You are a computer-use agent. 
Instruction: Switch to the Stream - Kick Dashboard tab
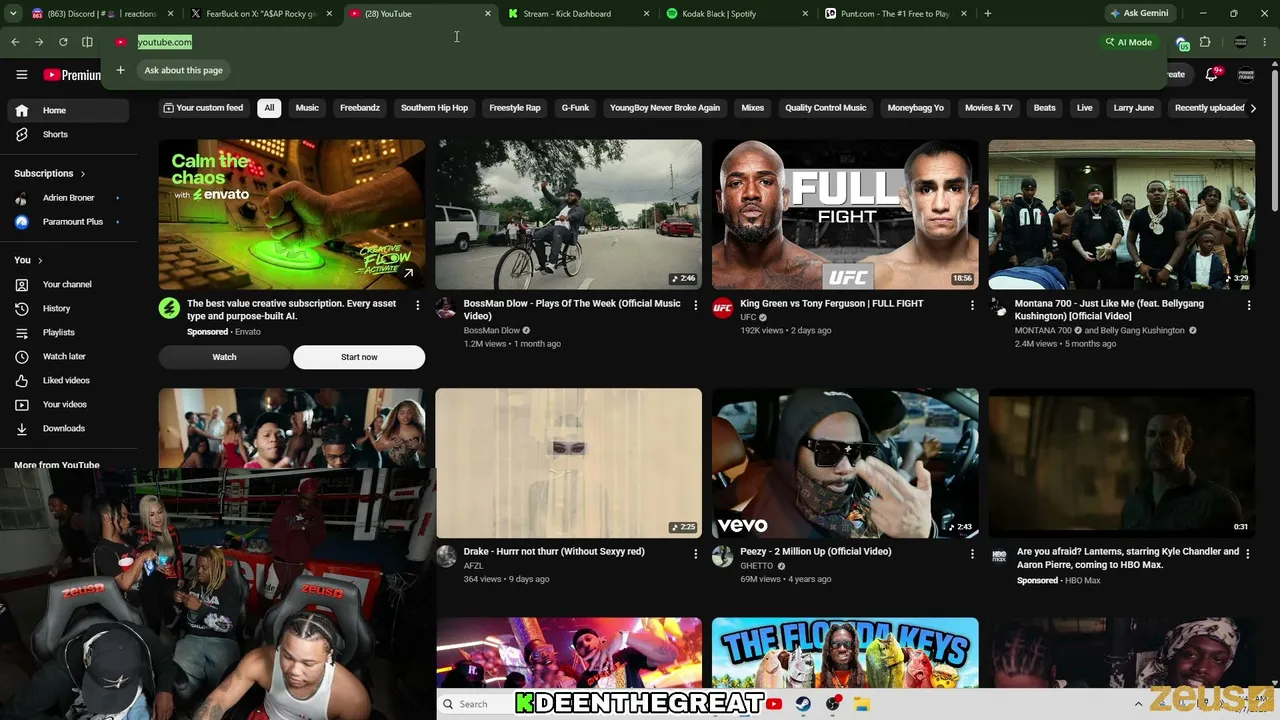click(x=578, y=13)
